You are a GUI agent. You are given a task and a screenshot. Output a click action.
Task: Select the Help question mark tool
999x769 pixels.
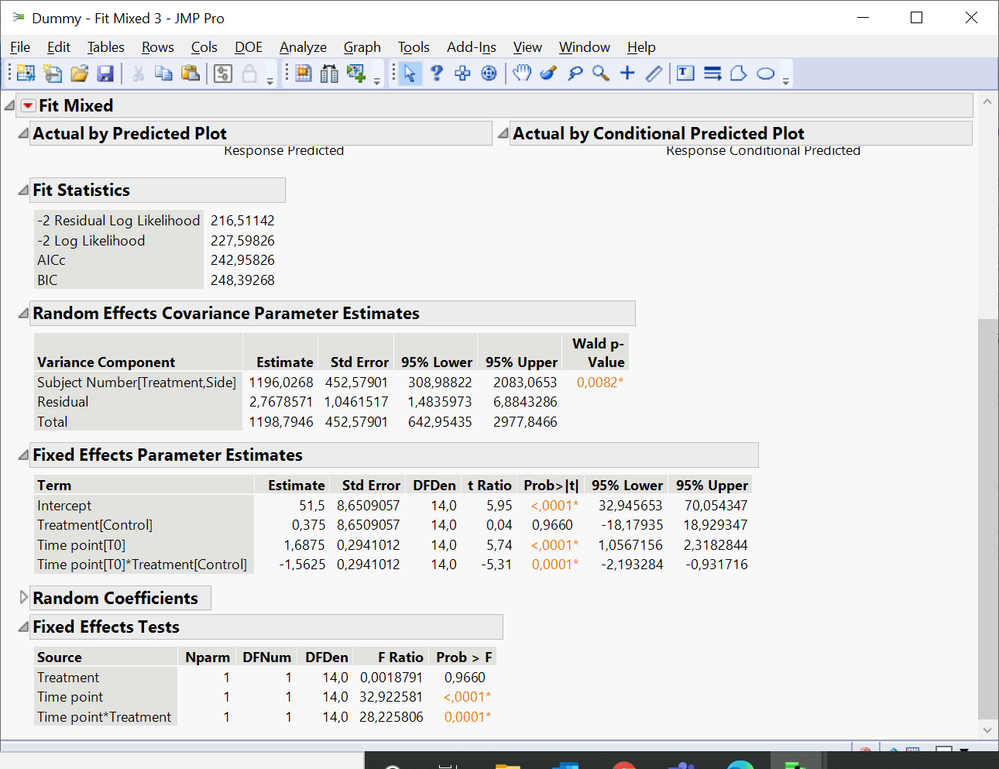(x=436, y=73)
